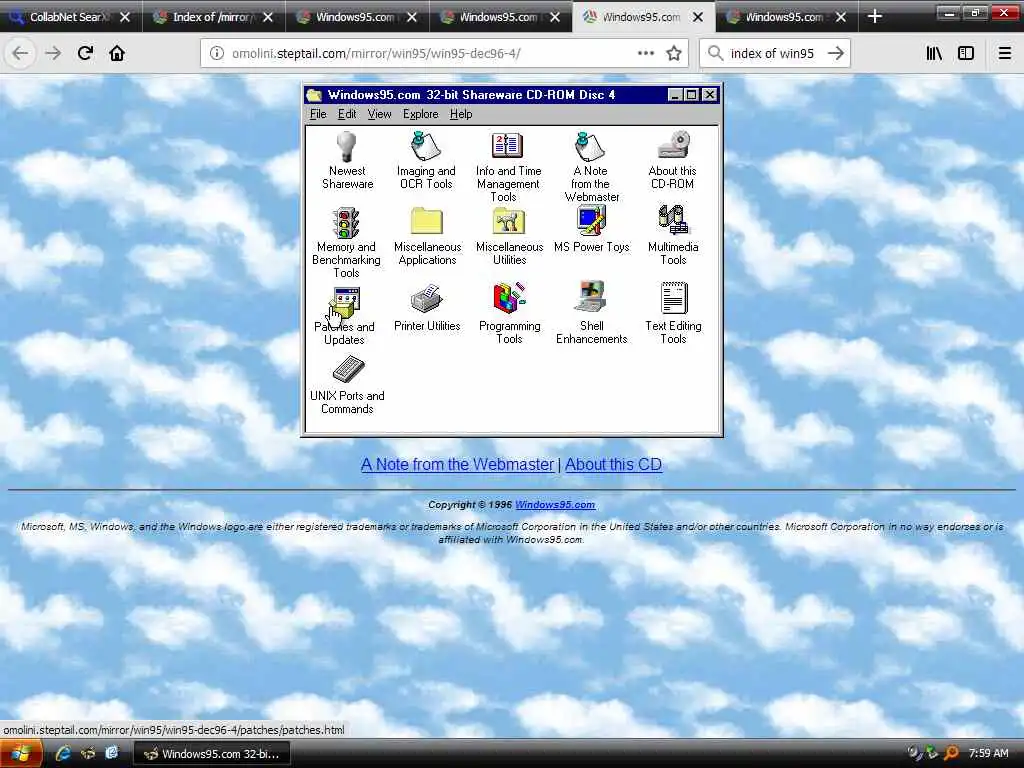This screenshot has width=1024, height=768.
Task: Click the 7:59 AM taskbar clock
Action: point(989,754)
